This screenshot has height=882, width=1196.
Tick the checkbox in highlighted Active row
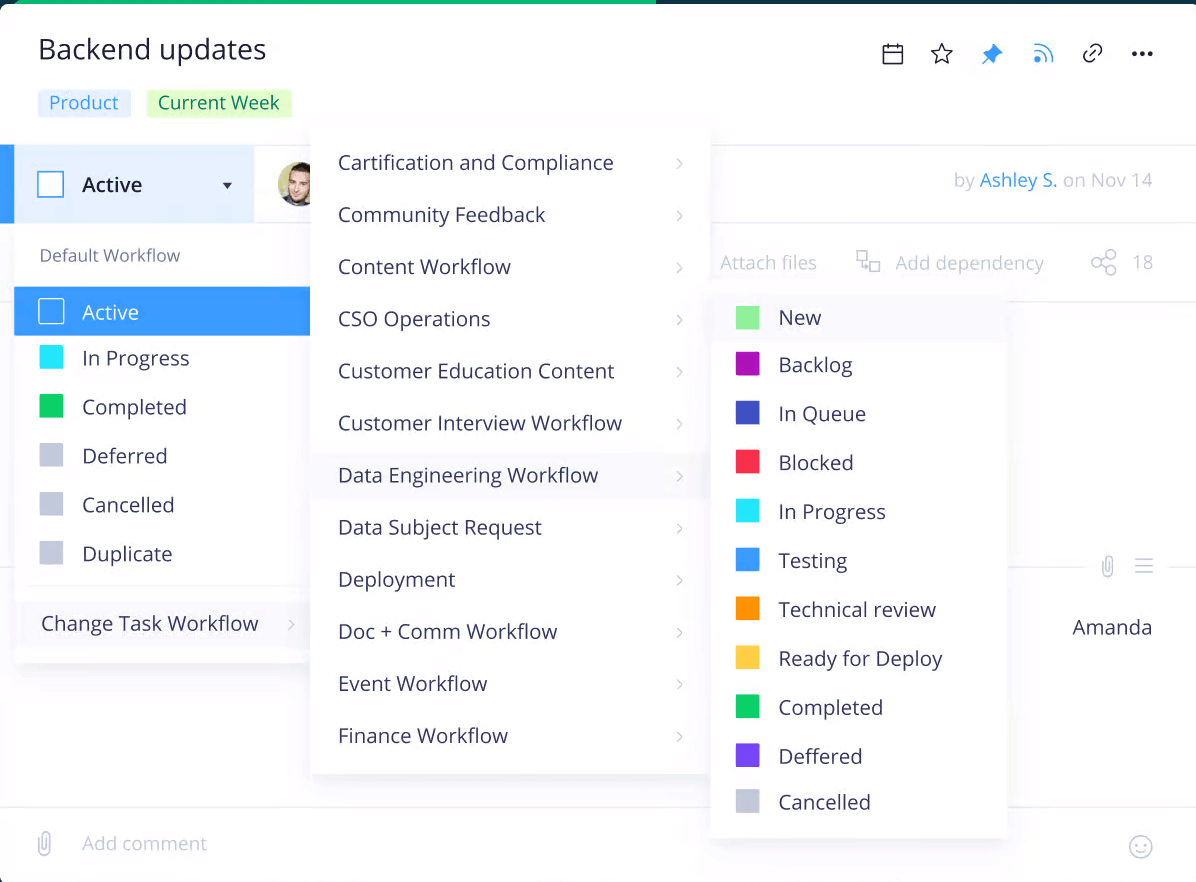(x=51, y=311)
